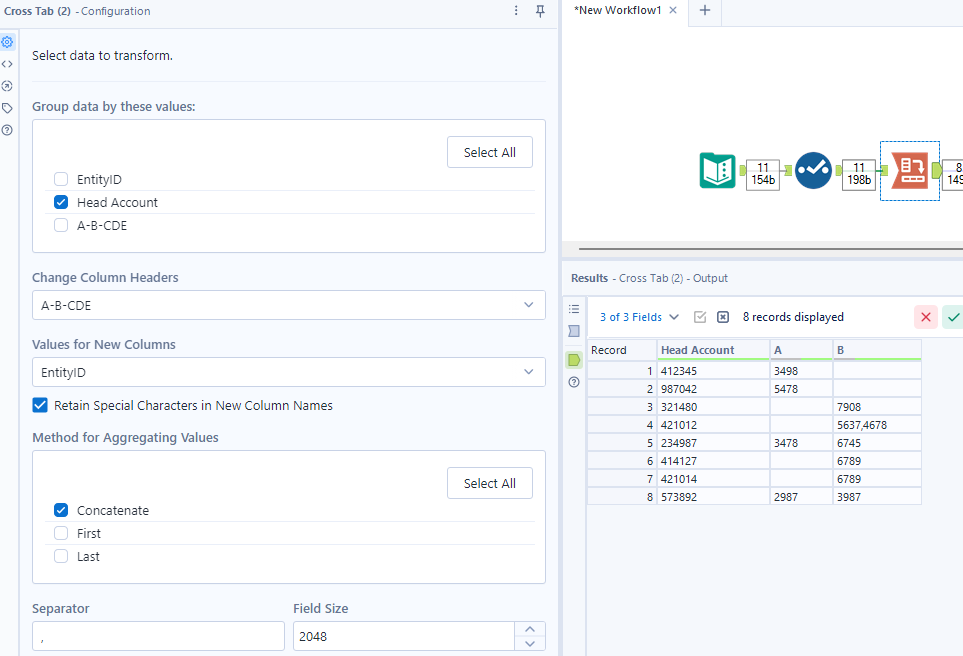Decrease Field Size with down arrow

[530, 643]
